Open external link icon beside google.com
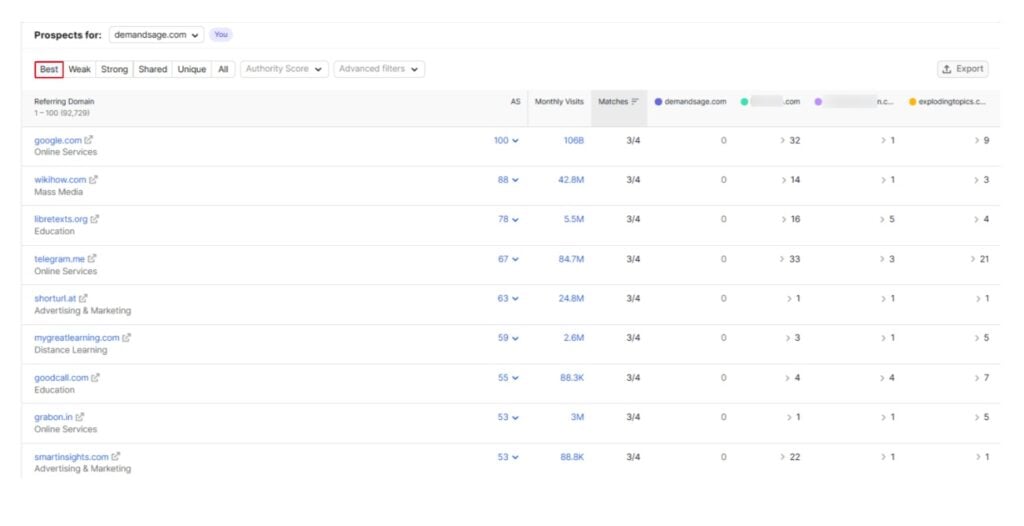This screenshot has width=1024, height=526. click(x=89, y=140)
